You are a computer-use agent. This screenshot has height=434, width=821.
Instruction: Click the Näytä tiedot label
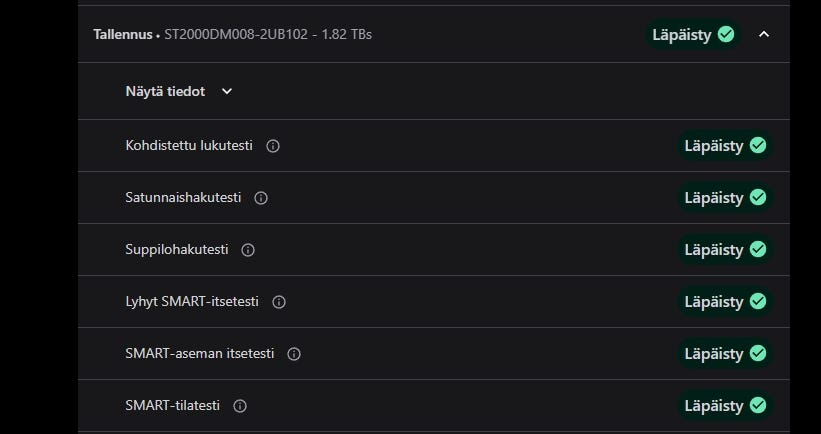(165, 91)
